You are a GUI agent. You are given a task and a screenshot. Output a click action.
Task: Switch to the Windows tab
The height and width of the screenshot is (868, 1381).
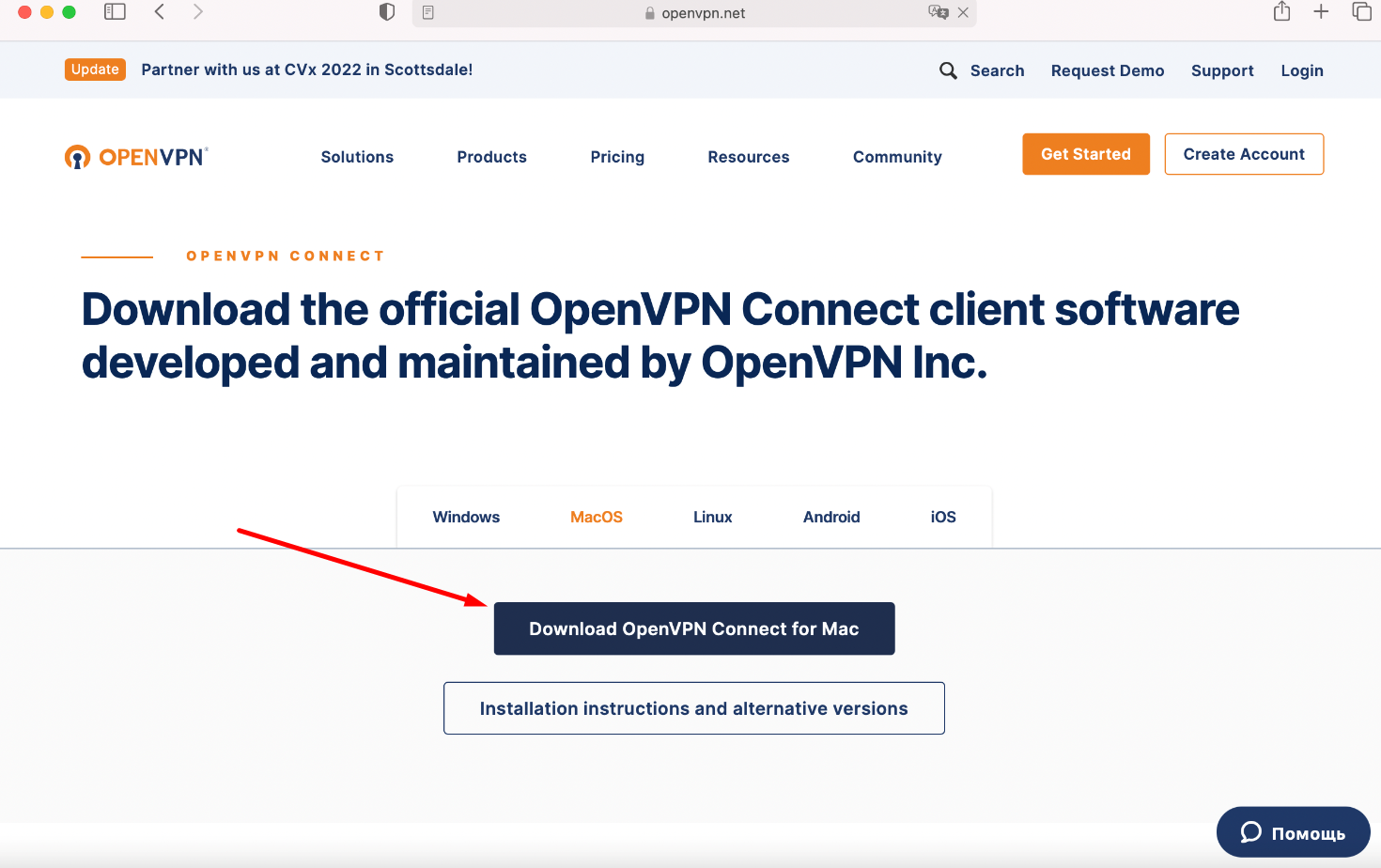[466, 517]
